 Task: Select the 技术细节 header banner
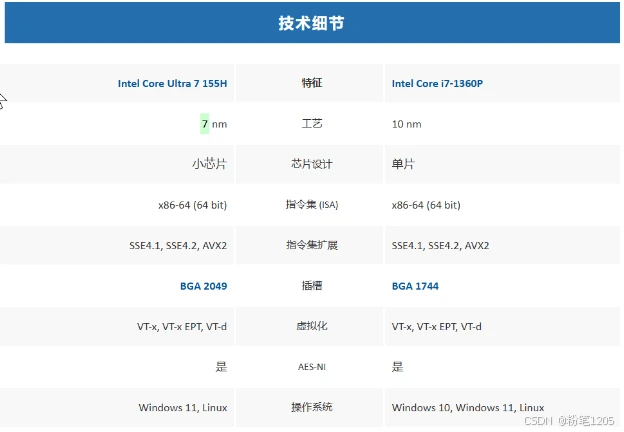tap(312, 23)
